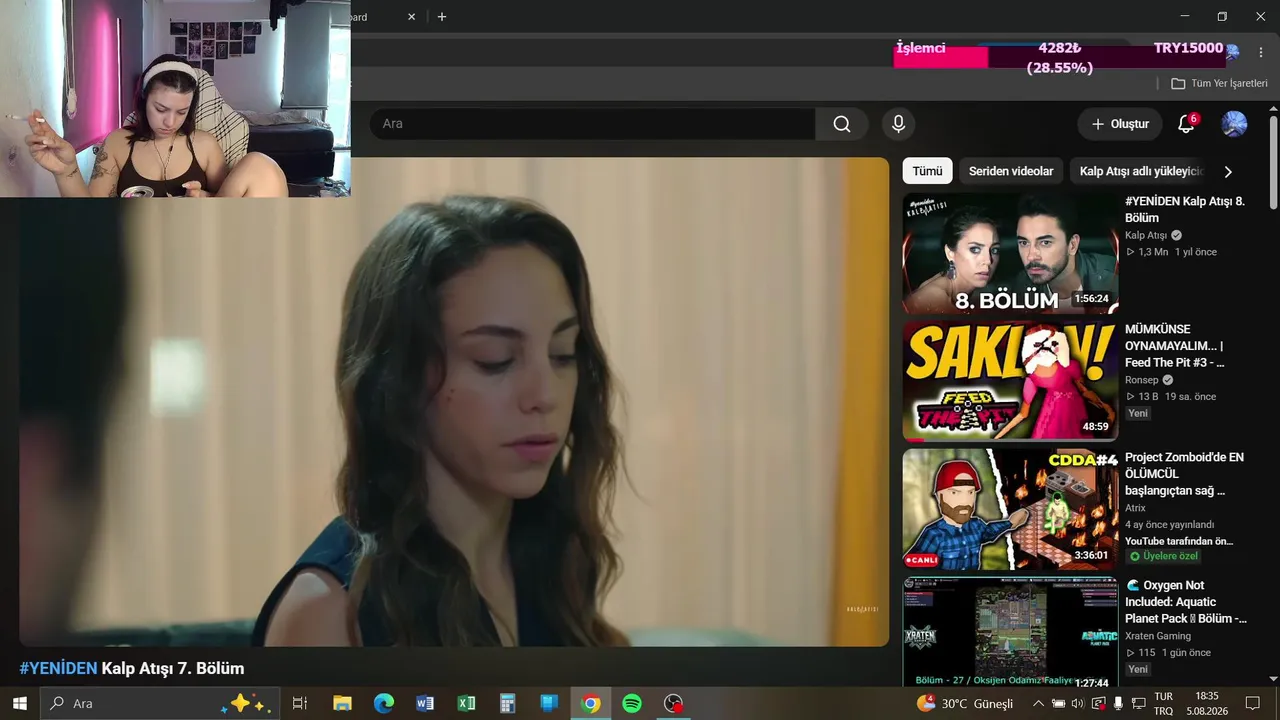This screenshot has width=1280, height=720.
Task: Open Tüm Yer İşaretleri bookmarks folder
Action: point(1219,84)
